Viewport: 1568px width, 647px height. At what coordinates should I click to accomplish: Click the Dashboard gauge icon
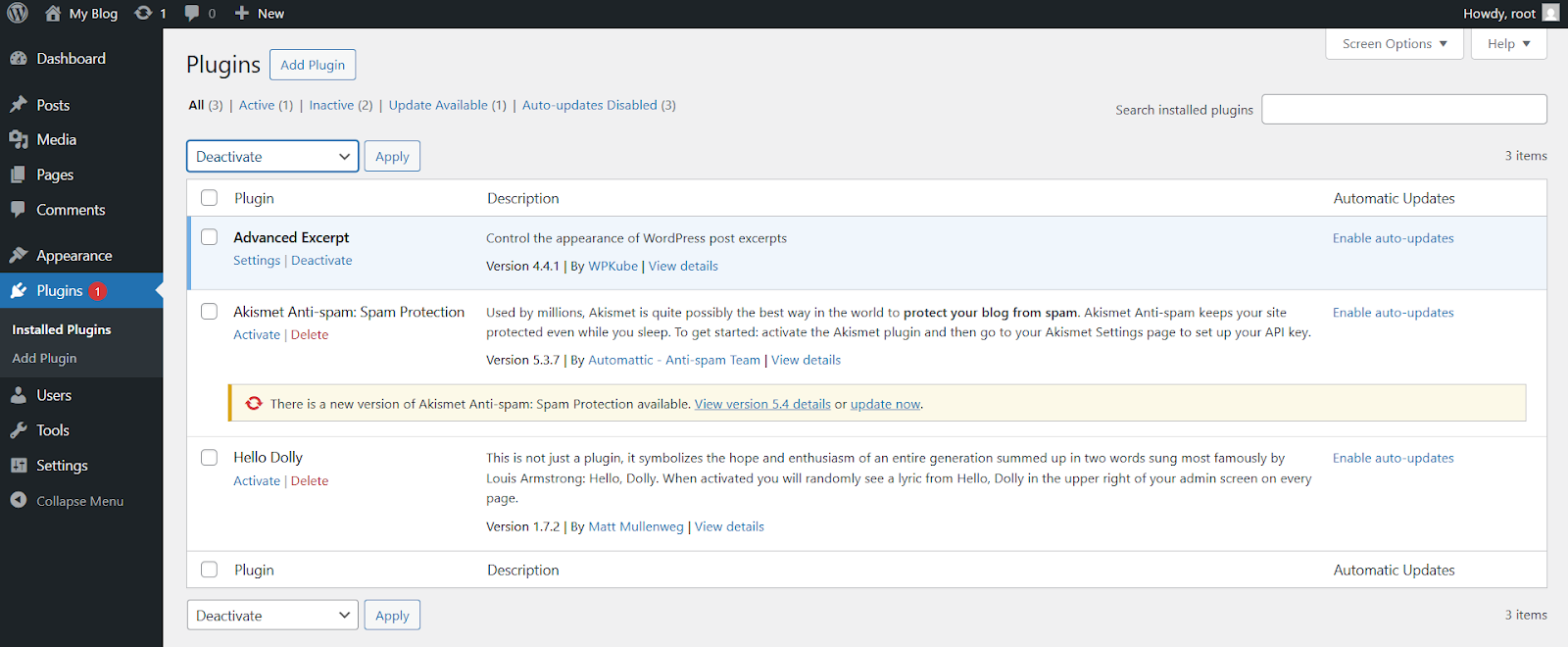pos(19,58)
